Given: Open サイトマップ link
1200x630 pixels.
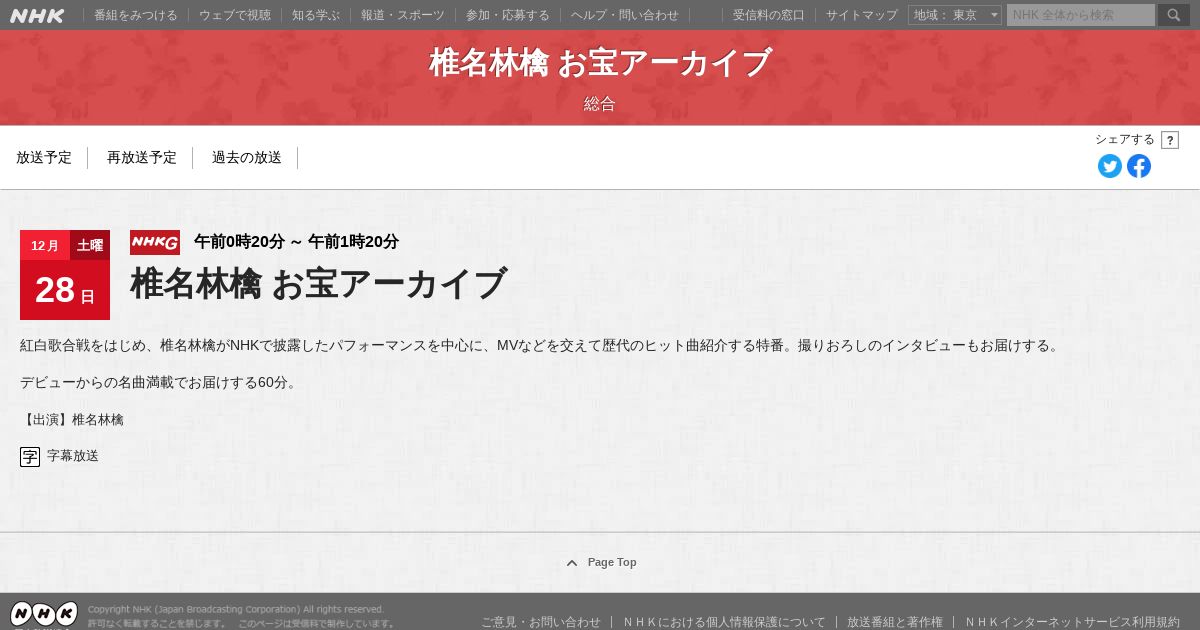Looking at the screenshot, I should point(862,15).
